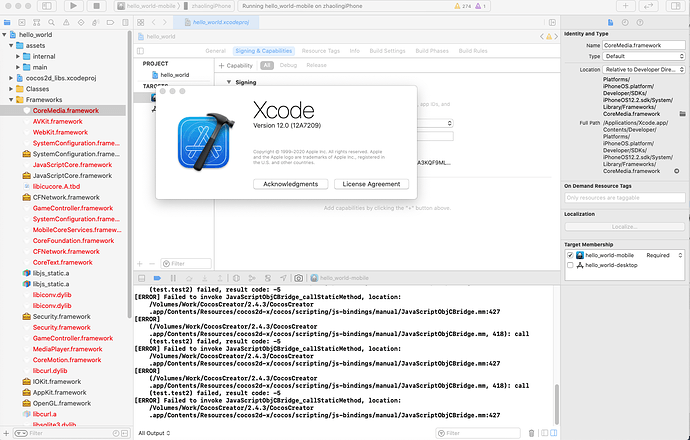The width and height of the screenshot is (690, 440).
Task: Choose file location folder icon in inspector
Action: click(683, 114)
